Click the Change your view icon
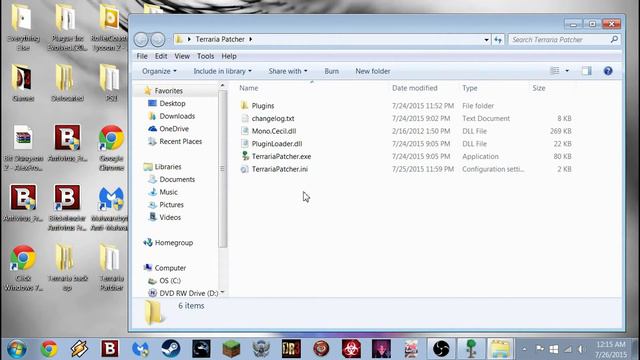 (555, 71)
